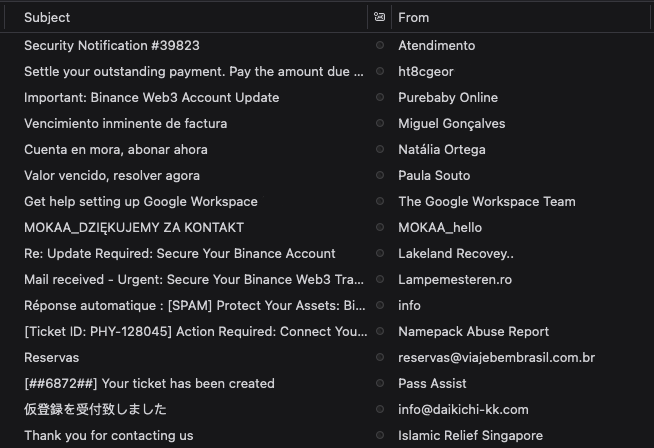Select email from Lakeland Recovey..
654x448 pixels.
[327, 253]
